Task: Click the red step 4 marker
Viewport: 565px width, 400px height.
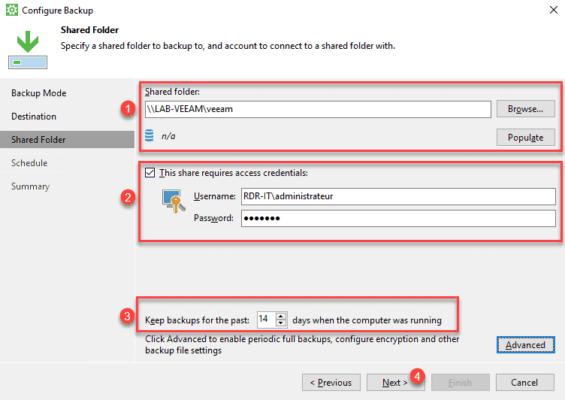Action: click(417, 377)
